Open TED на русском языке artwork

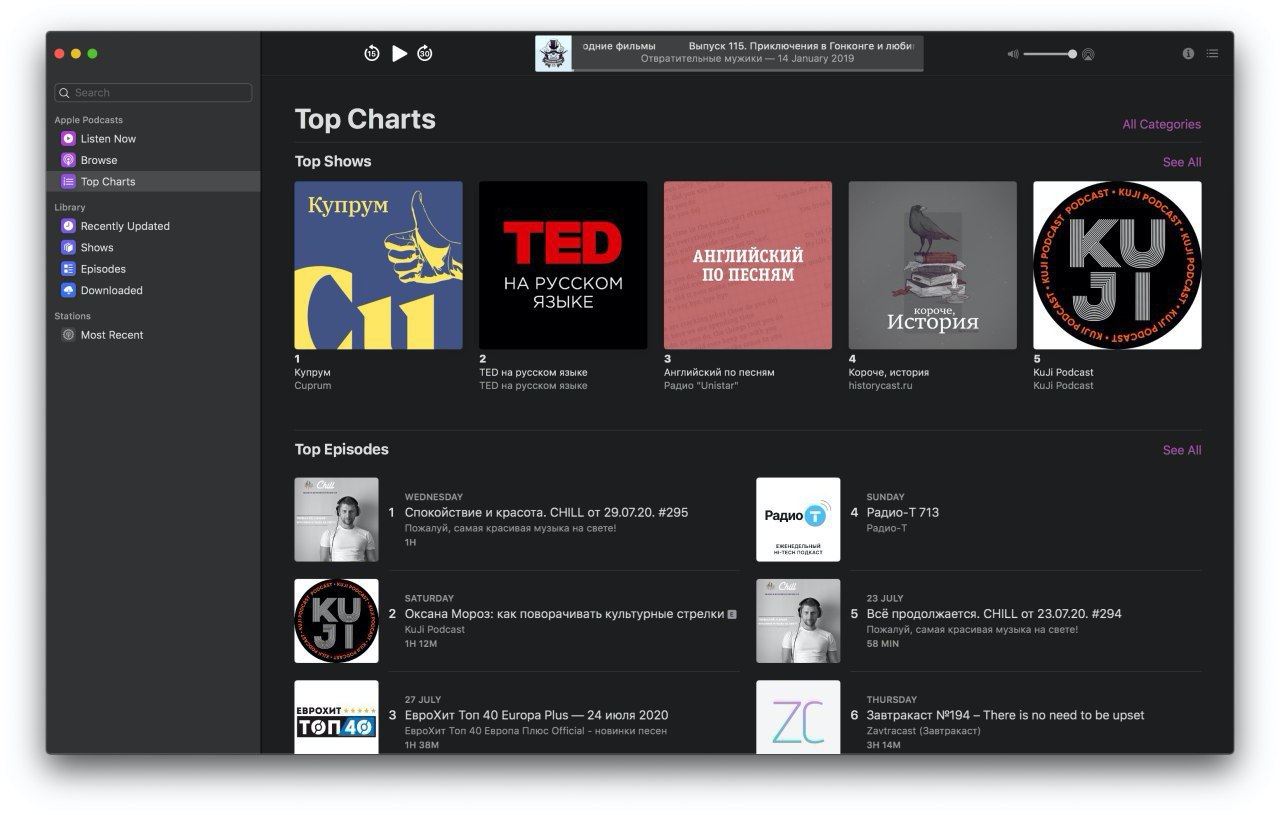563,265
